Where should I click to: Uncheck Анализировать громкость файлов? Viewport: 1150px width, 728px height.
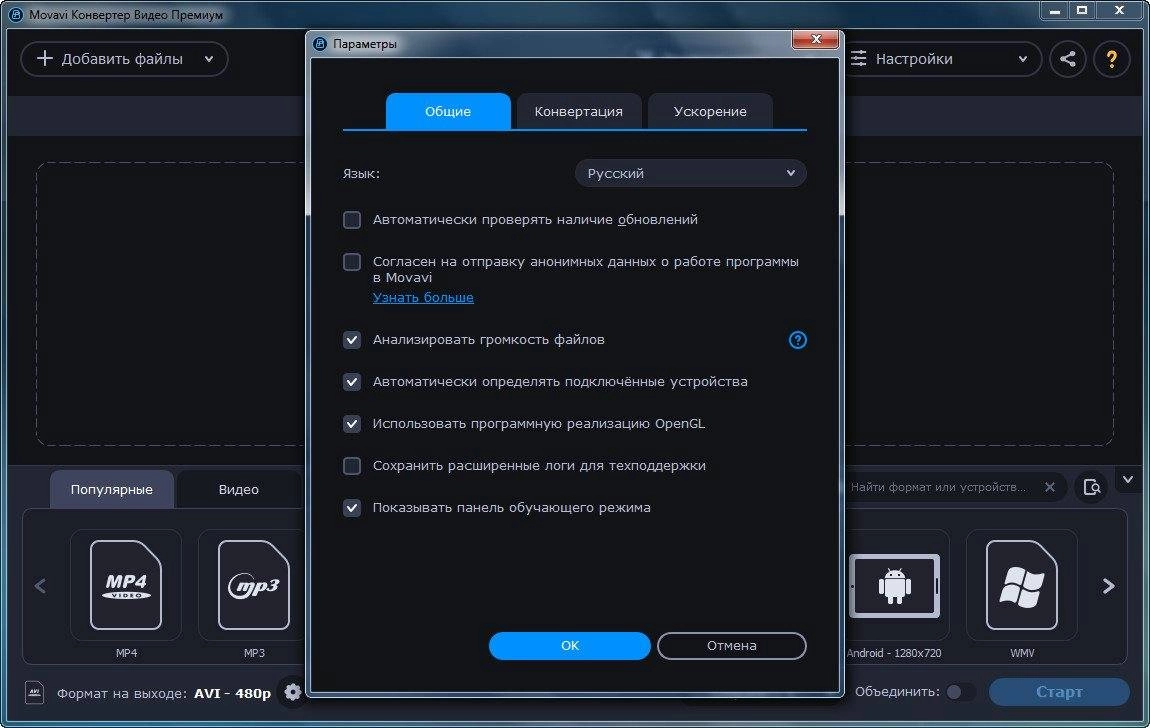[x=352, y=339]
